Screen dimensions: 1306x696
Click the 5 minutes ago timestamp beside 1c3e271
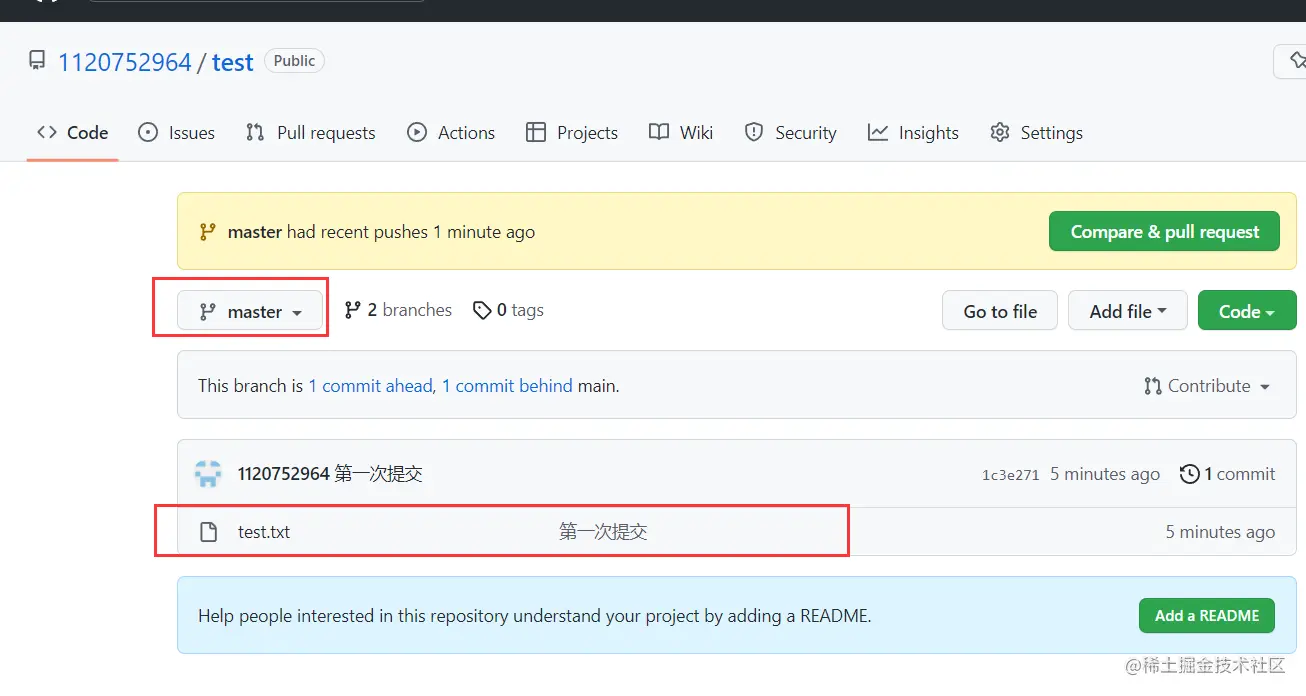1105,474
